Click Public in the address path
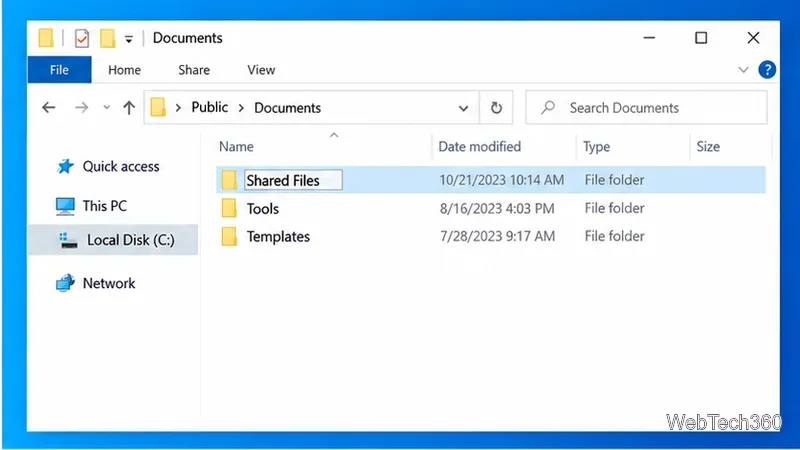The width and height of the screenshot is (800, 450). (210, 107)
